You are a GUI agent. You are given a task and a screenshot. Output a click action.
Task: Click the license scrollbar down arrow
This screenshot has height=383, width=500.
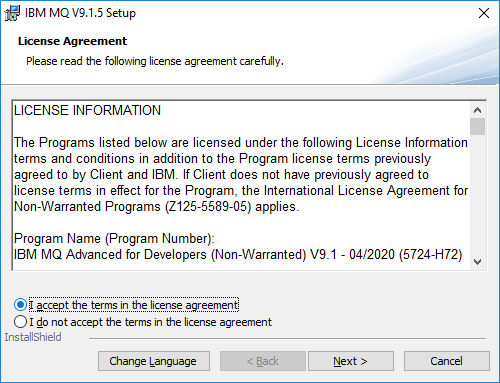(477, 262)
